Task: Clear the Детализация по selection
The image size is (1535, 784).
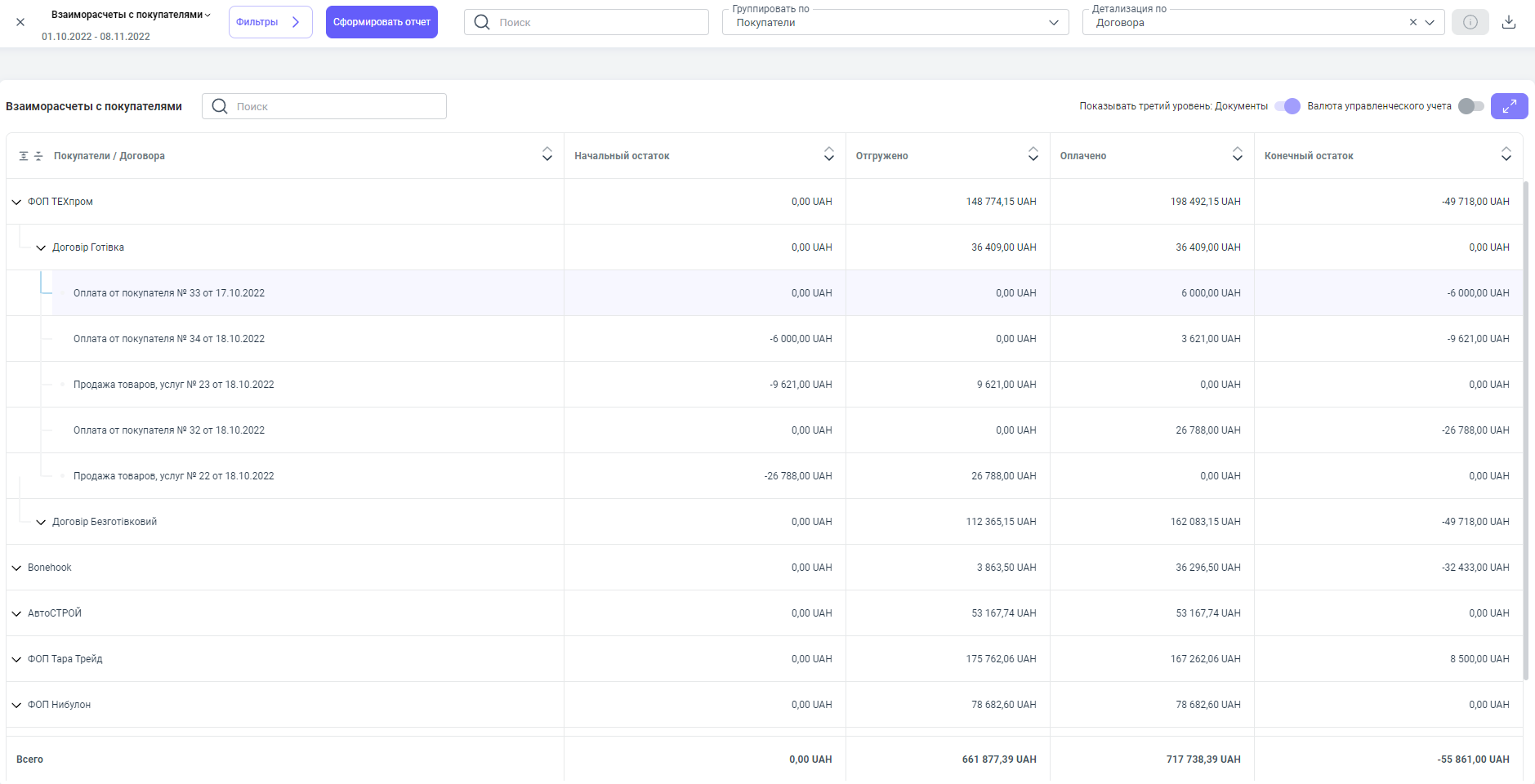Action: 1412,22
